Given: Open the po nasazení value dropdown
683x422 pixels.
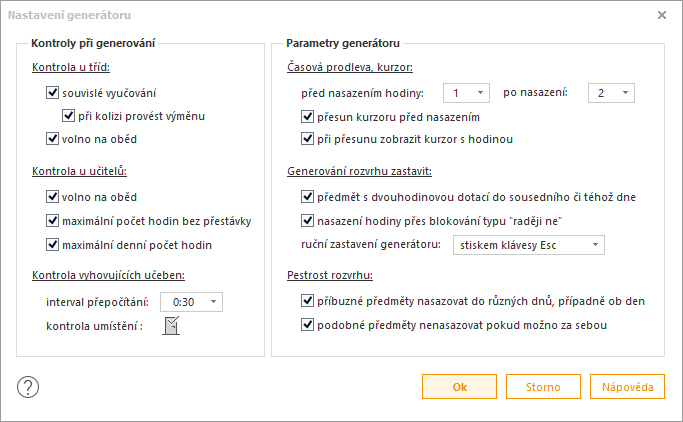Looking at the screenshot, I should coord(611,93).
